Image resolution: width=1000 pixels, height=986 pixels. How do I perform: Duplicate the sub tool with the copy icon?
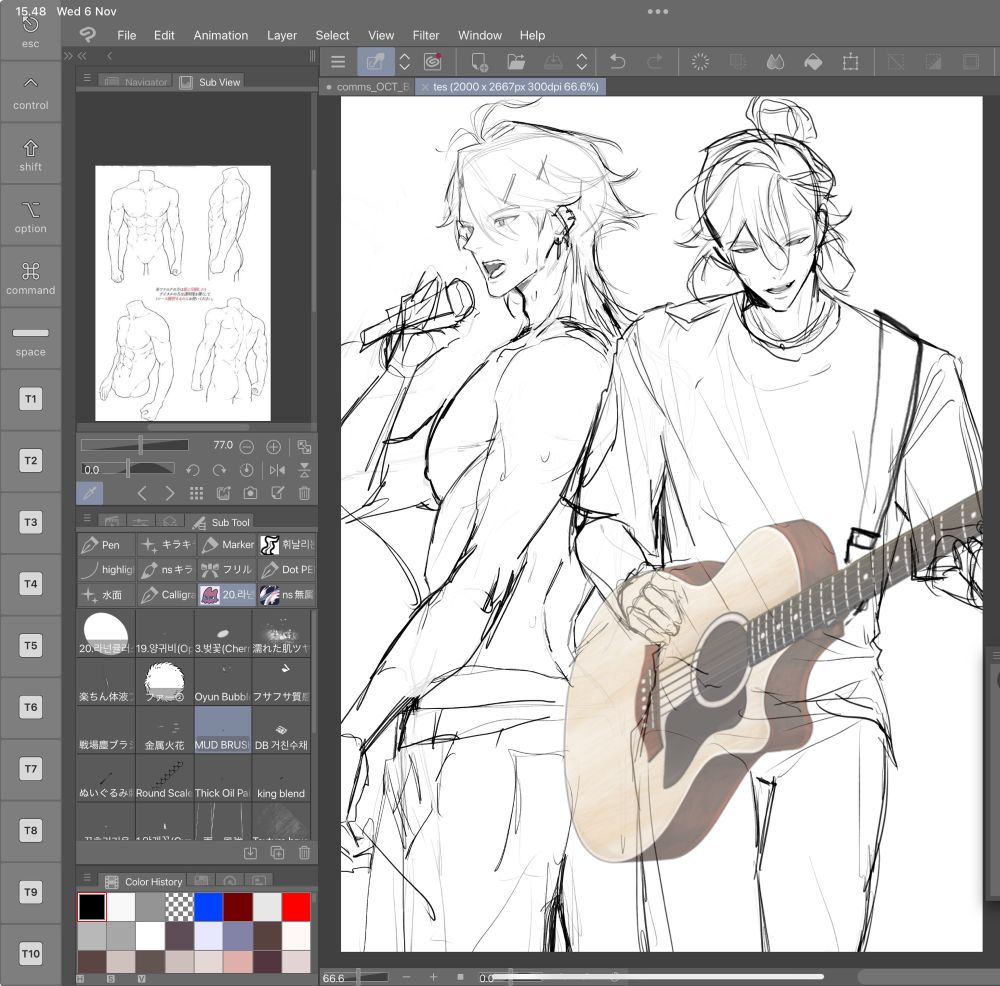coord(277,853)
